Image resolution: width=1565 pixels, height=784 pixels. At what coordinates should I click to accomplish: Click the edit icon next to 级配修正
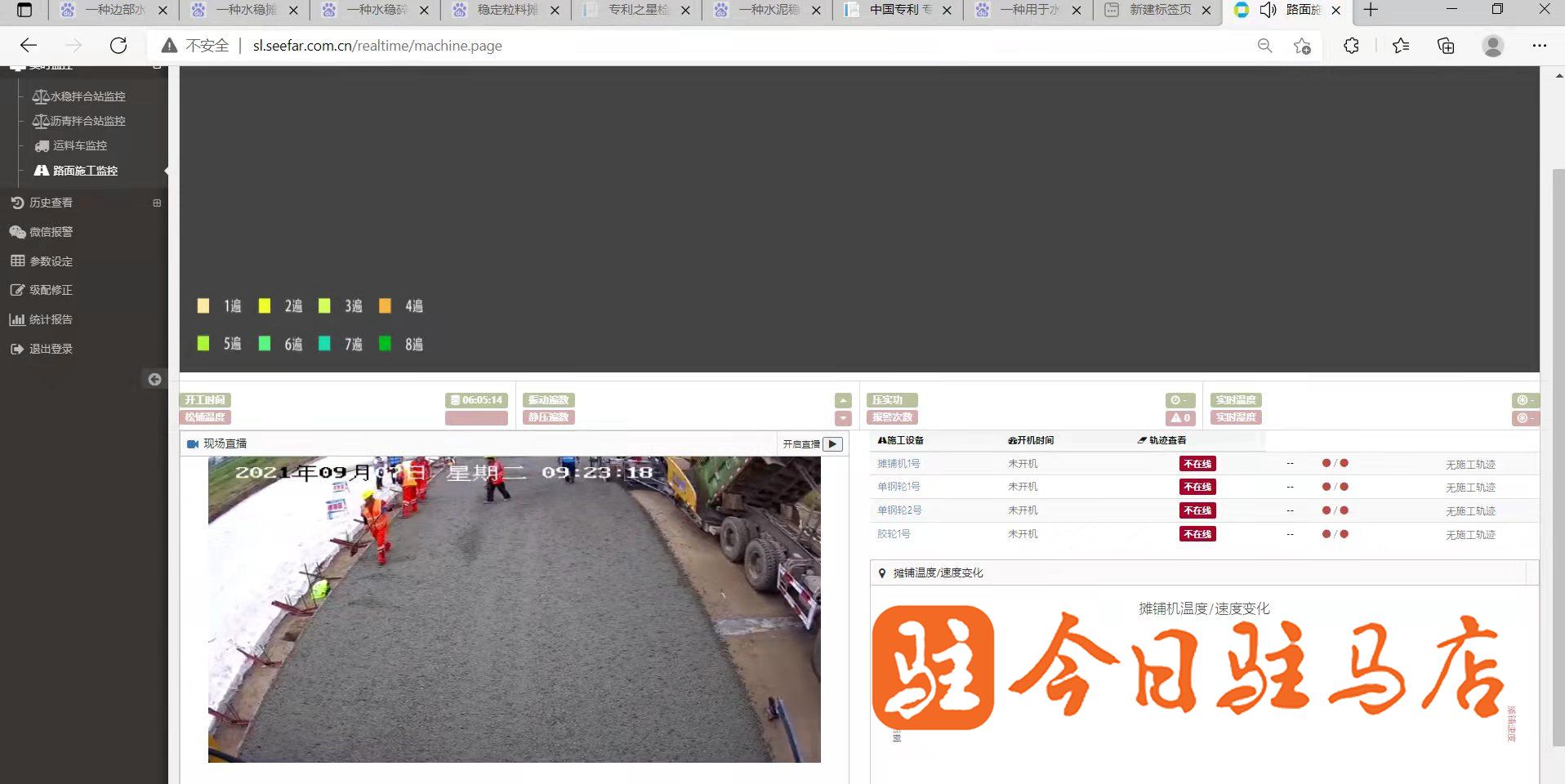tap(17, 290)
